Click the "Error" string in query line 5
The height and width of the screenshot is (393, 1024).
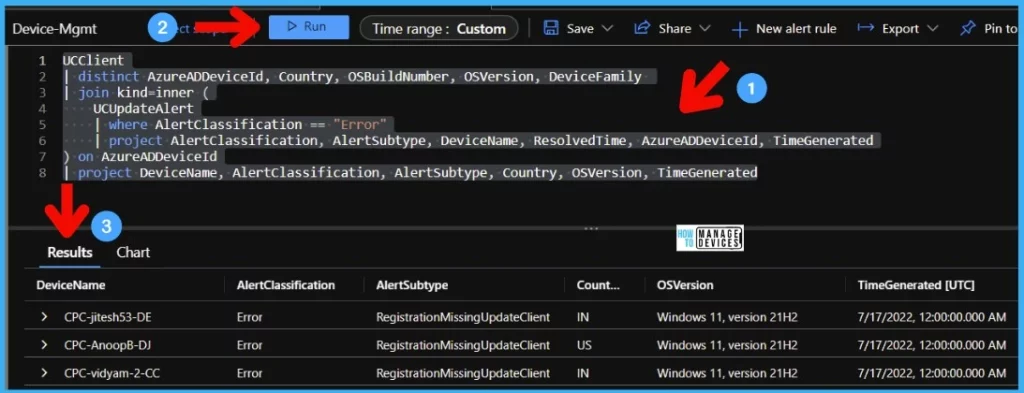pyautogui.click(x=360, y=124)
